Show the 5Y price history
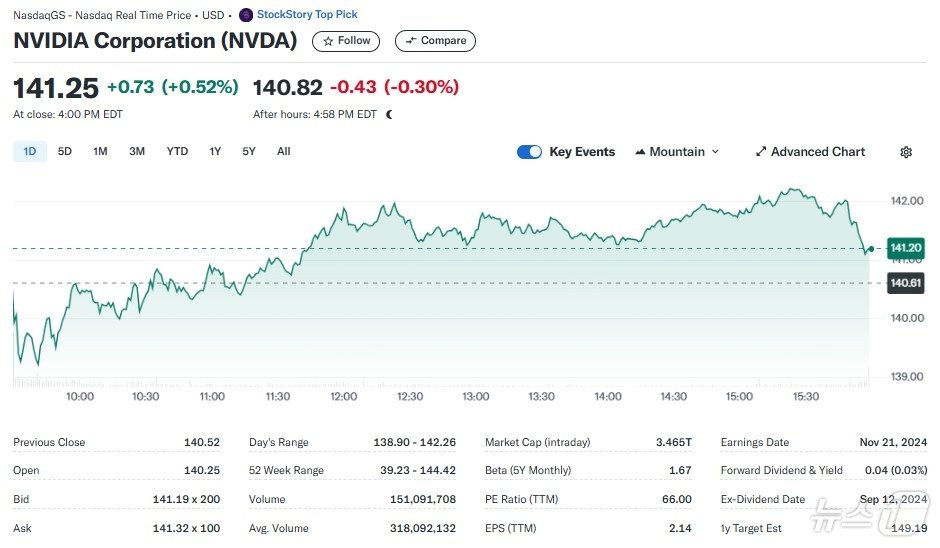Image resolution: width=940 pixels, height=548 pixels. (249, 152)
